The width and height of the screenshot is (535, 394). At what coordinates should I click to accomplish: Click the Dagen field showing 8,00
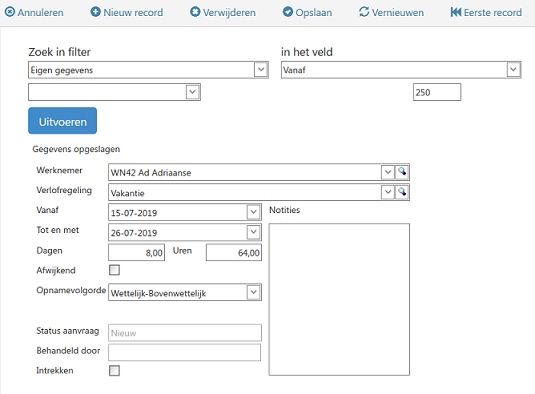tap(136, 252)
